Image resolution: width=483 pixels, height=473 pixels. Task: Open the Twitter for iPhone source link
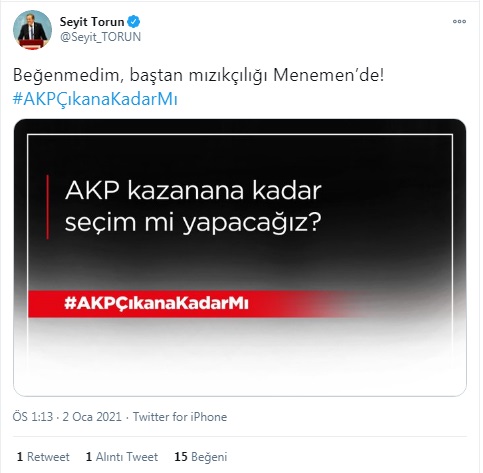coord(180,417)
